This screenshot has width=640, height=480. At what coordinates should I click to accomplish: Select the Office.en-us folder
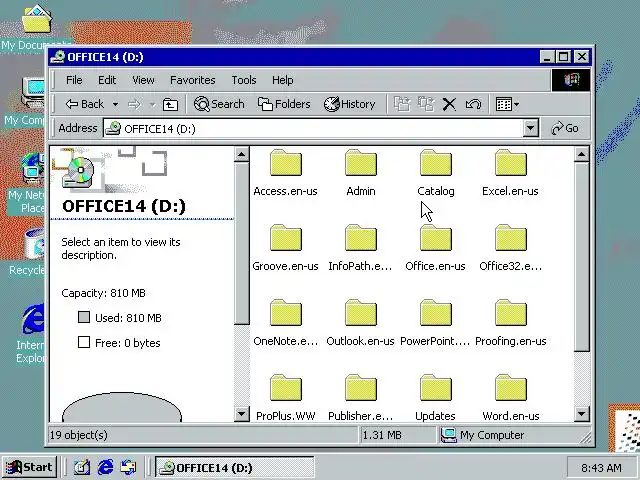tap(436, 248)
